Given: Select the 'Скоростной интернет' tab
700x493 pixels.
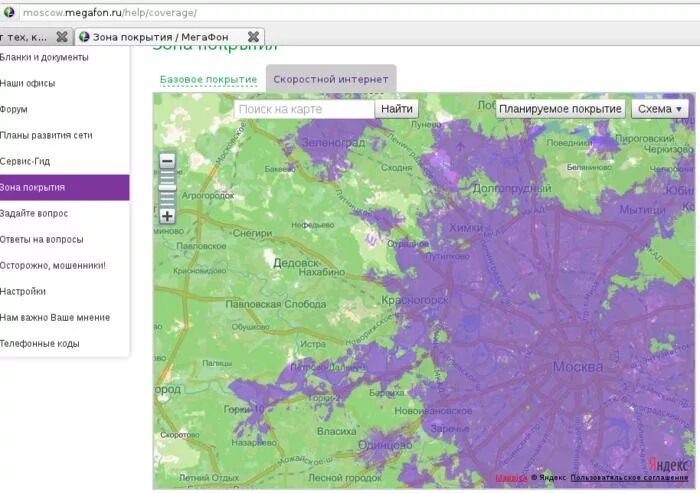Looking at the screenshot, I should pos(331,79).
